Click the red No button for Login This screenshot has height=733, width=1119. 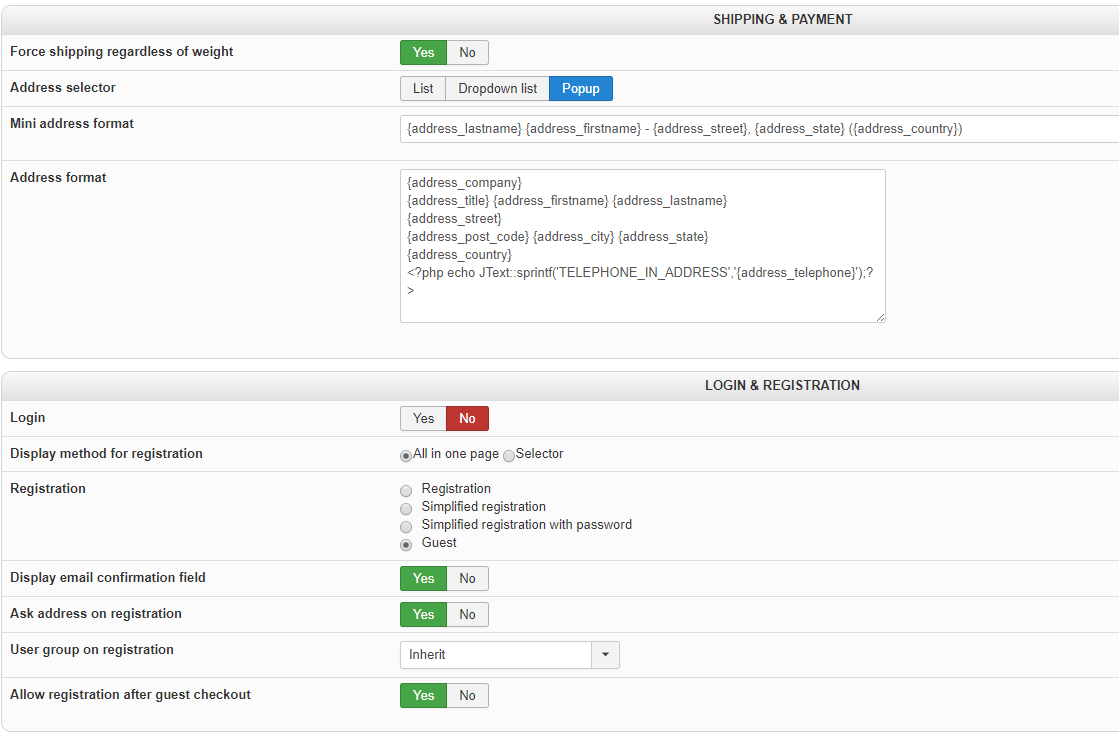point(467,419)
